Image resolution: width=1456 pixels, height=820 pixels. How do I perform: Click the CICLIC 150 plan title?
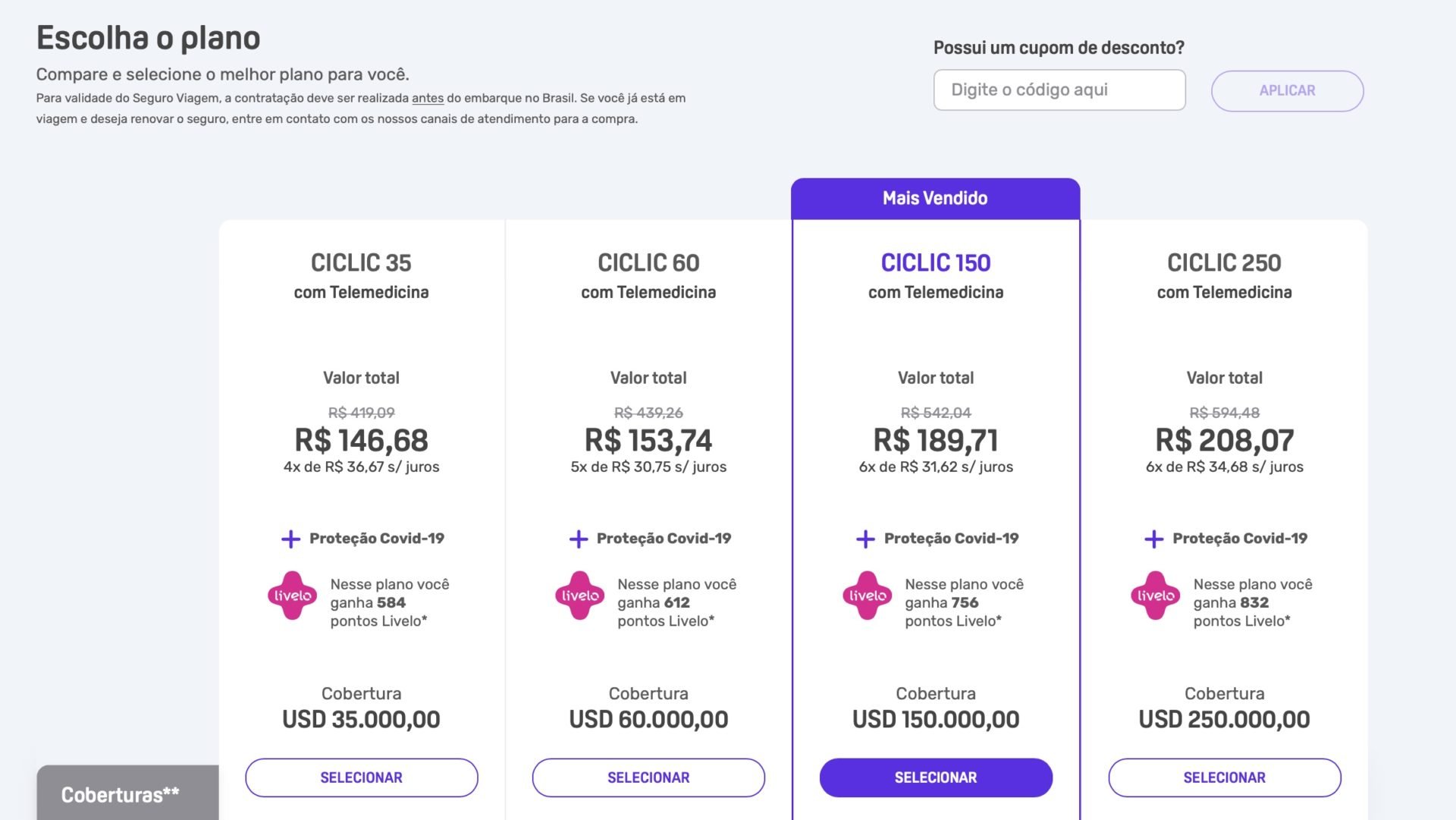(x=935, y=262)
